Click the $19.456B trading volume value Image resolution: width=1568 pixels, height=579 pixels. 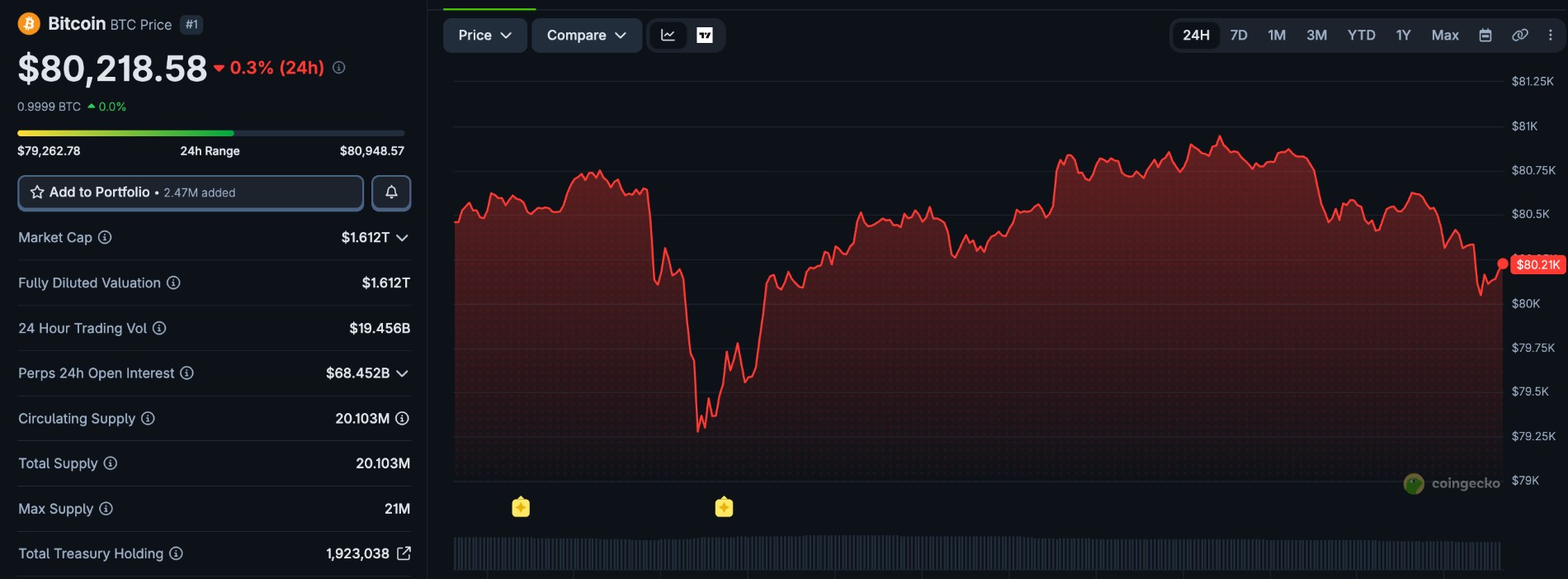click(x=380, y=328)
